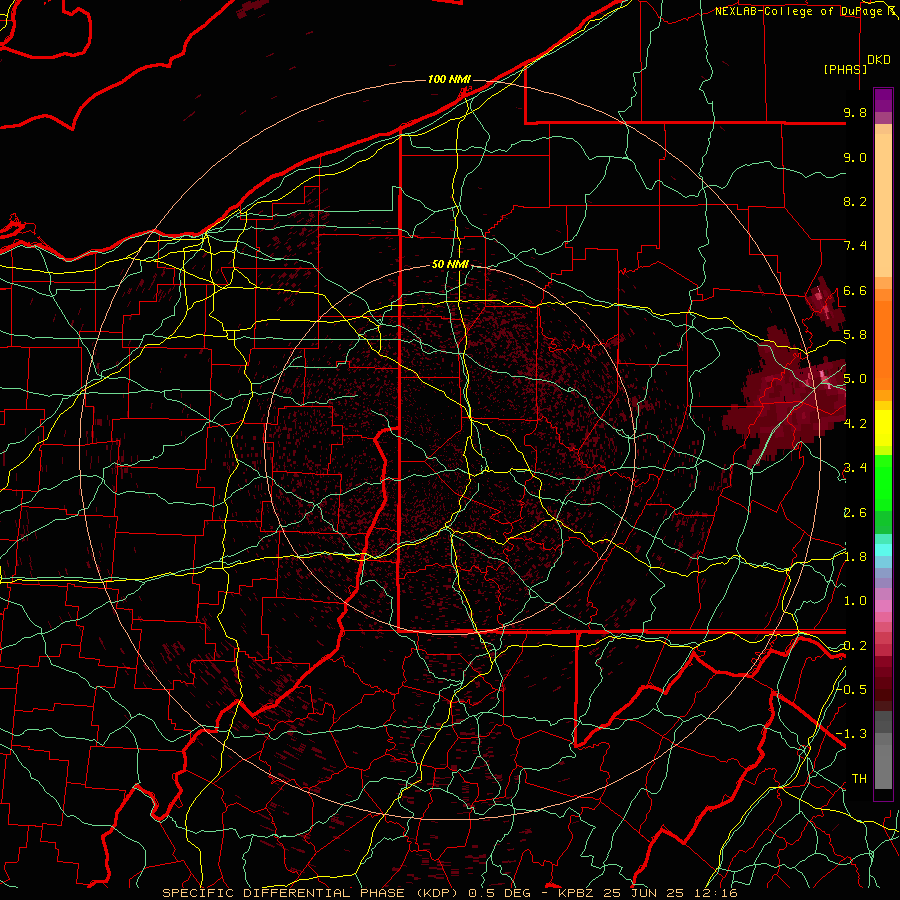Pick the yellow segment of the color scale
This screenshot has height=900, width=900.
click(x=883, y=428)
